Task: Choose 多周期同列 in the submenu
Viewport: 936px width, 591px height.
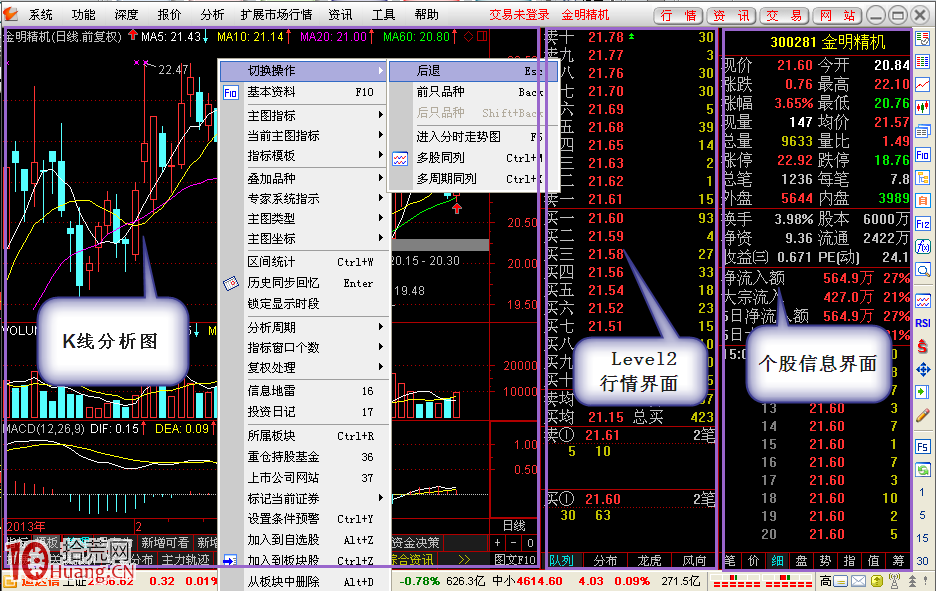Action: (x=473, y=179)
